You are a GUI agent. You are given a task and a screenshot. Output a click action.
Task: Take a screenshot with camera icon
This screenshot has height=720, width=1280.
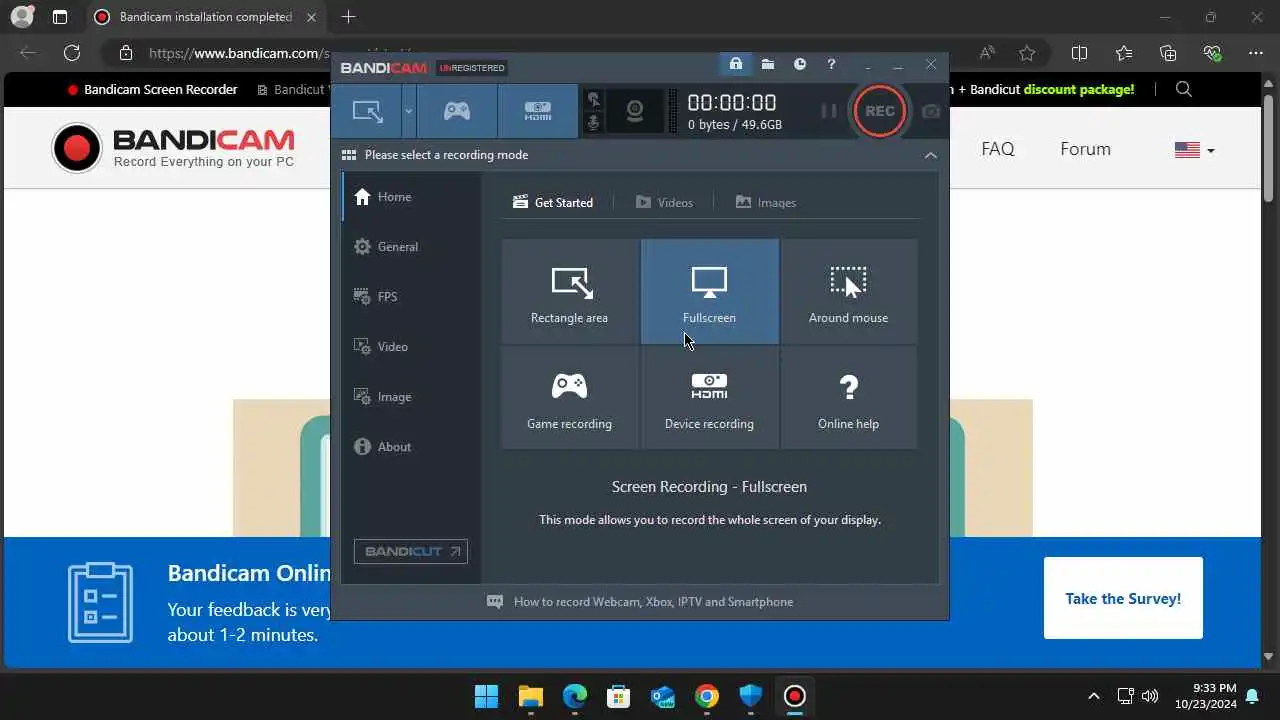(931, 111)
